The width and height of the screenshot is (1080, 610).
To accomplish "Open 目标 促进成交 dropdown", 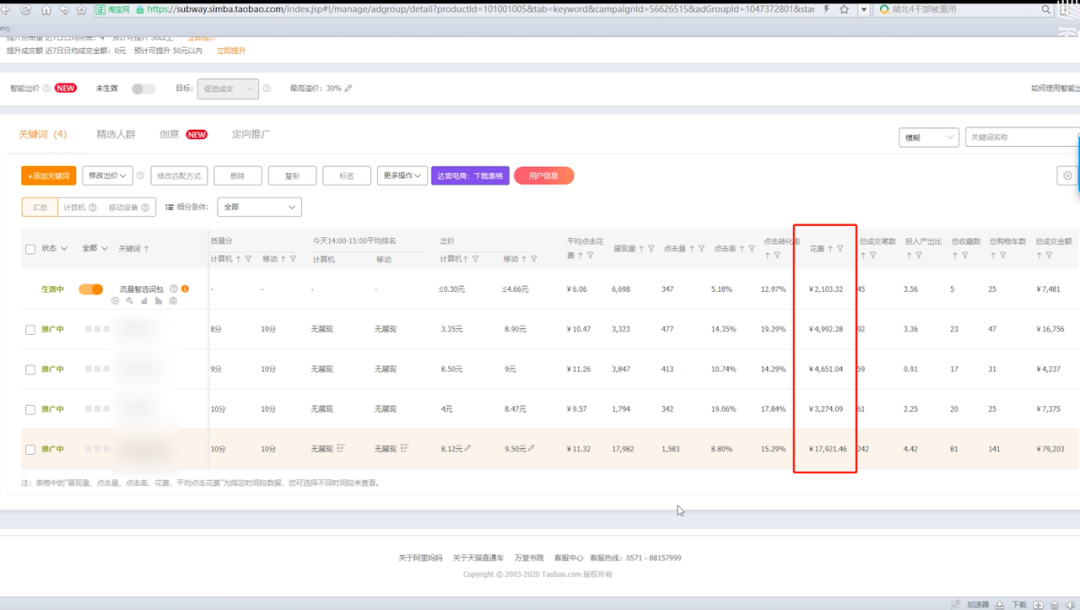I will click(228, 89).
